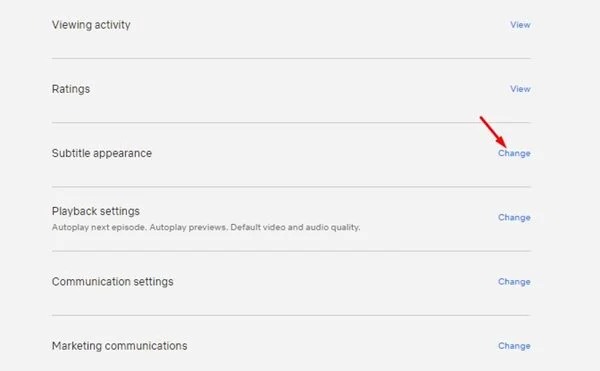Click the 'Autoplay next episode' description text
The image size is (600, 371).
pyautogui.click(x=99, y=227)
